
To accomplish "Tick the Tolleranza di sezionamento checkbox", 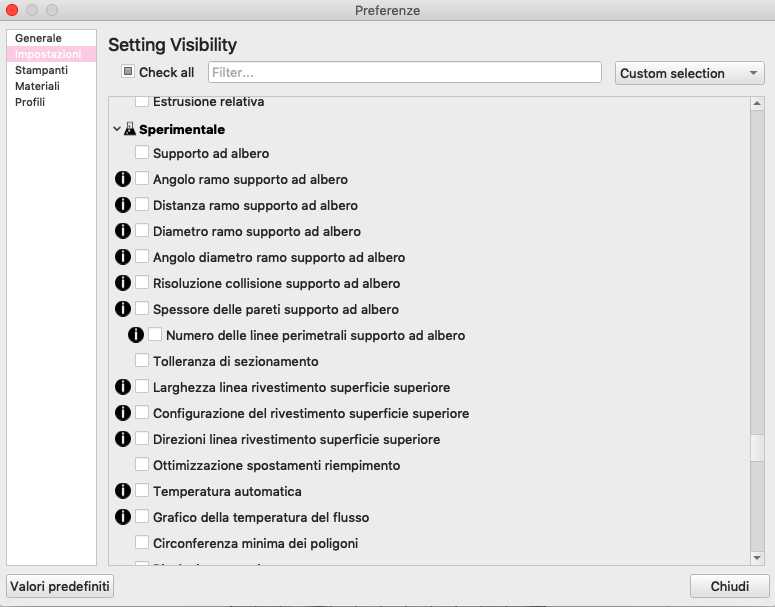I will (x=142, y=360).
